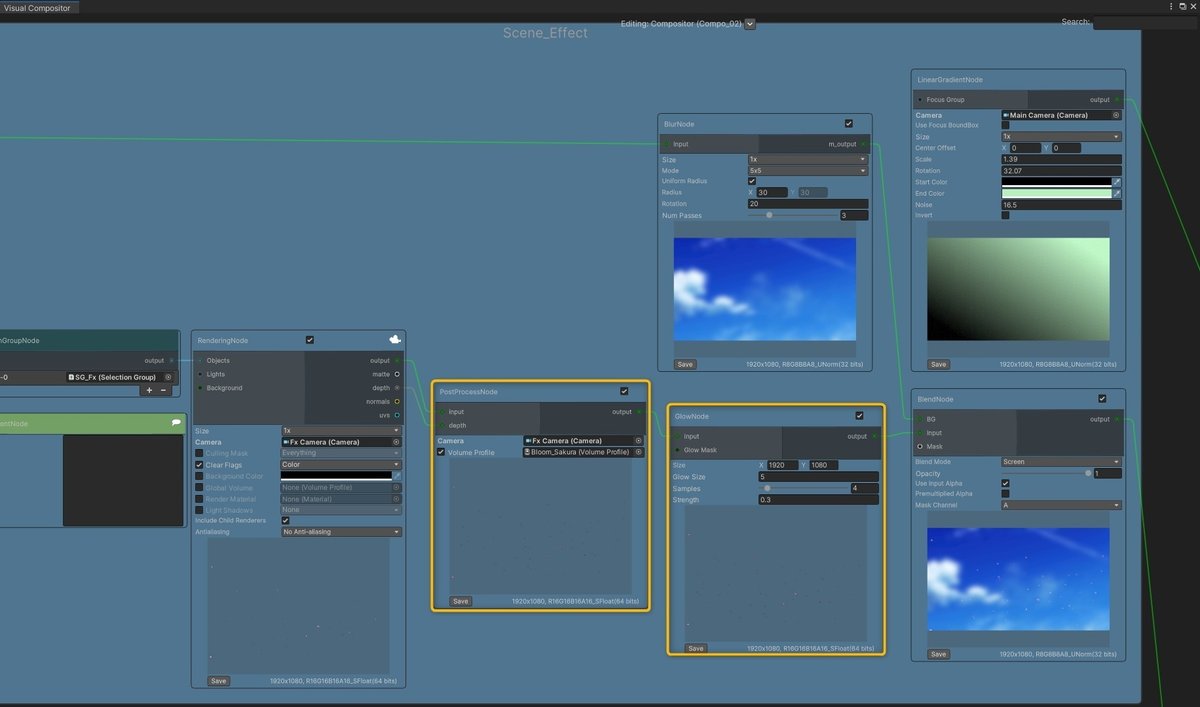Click the cloud icon on RenderingNode
Viewport: 1200px width, 707px height.
point(395,340)
